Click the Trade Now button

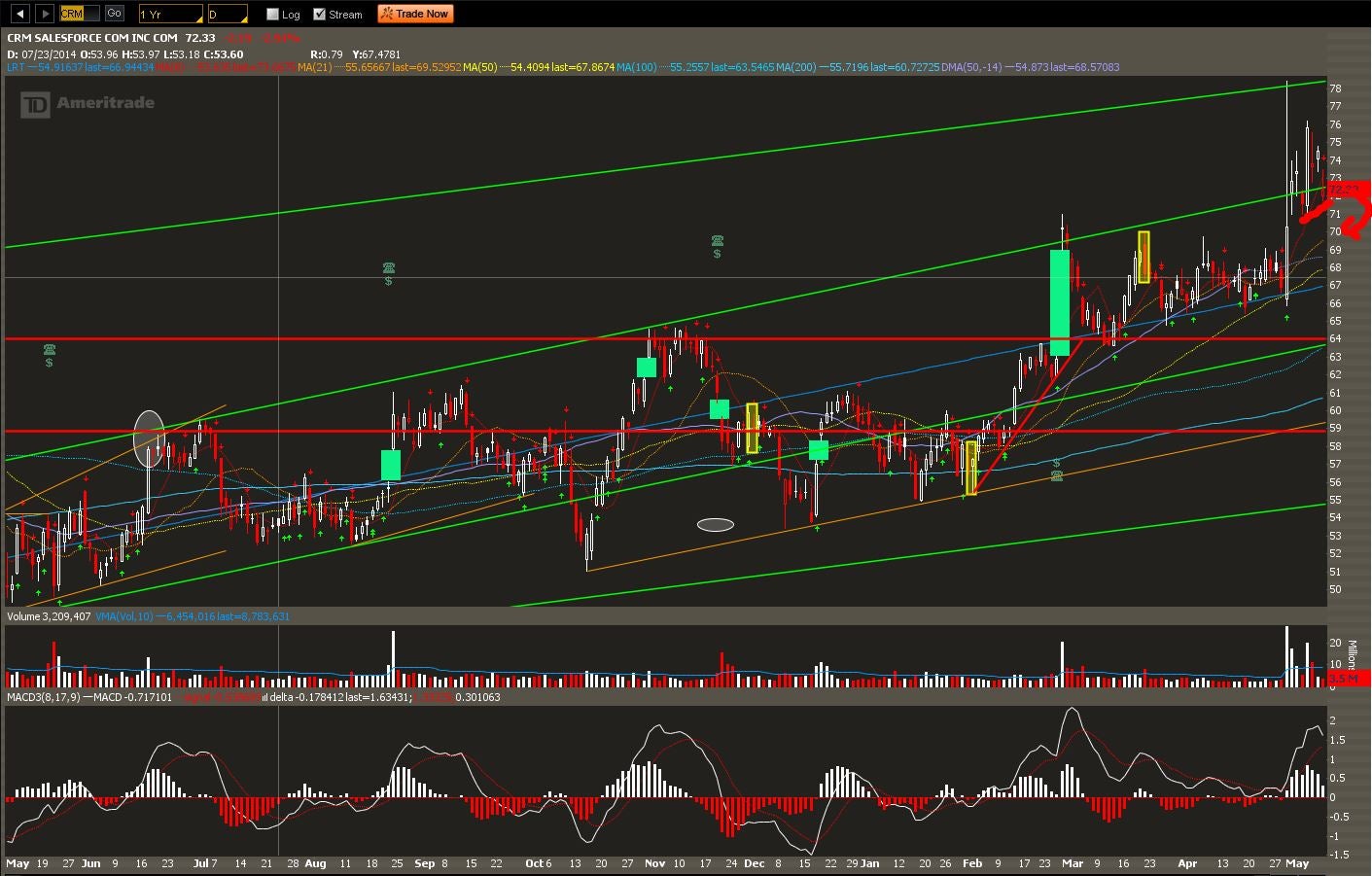click(x=415, y=14)
